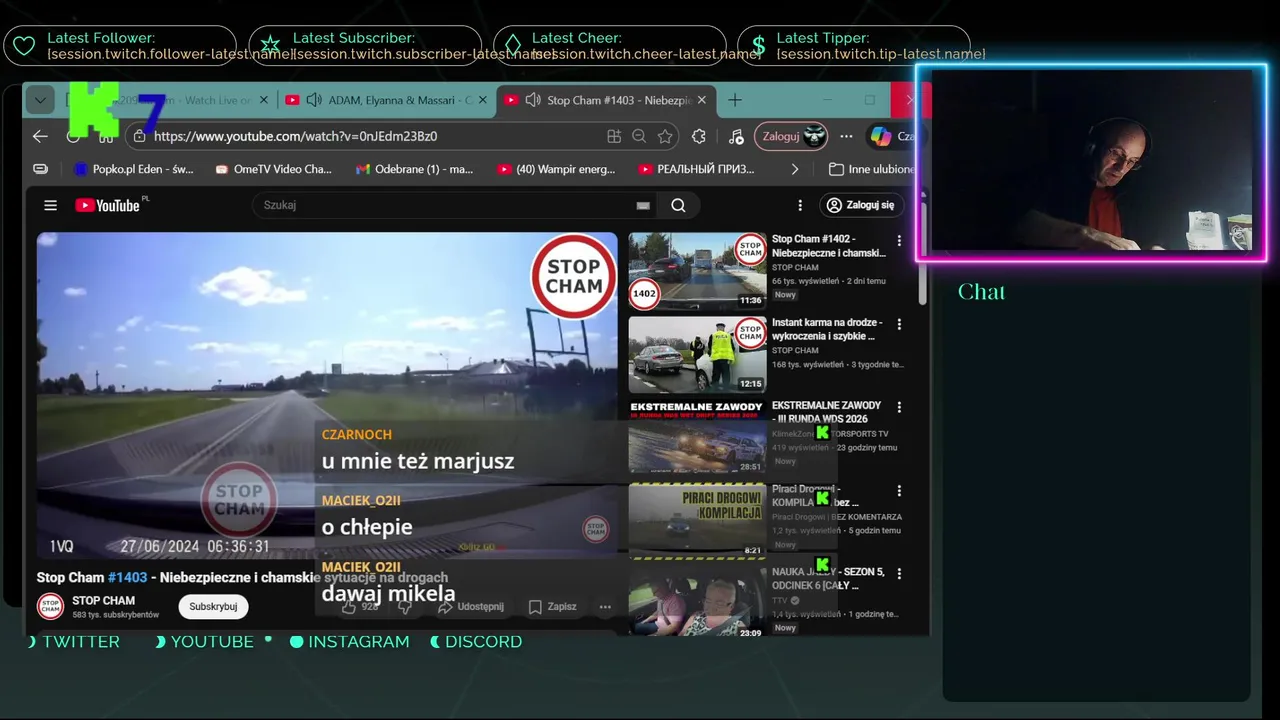The height and width of the screenshot is (720, 1280).
Task: Close the 'Watch Live on' tab
Action: click(264, 100)
